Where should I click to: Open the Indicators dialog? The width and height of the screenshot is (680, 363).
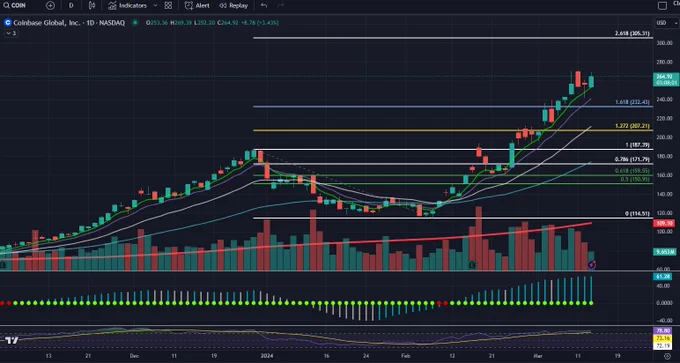tap(128, 6)
